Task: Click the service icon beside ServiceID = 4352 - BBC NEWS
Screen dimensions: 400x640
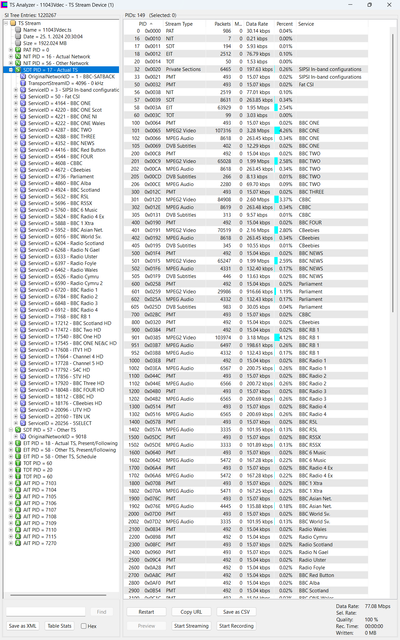Action: click(x=23, y=143)
